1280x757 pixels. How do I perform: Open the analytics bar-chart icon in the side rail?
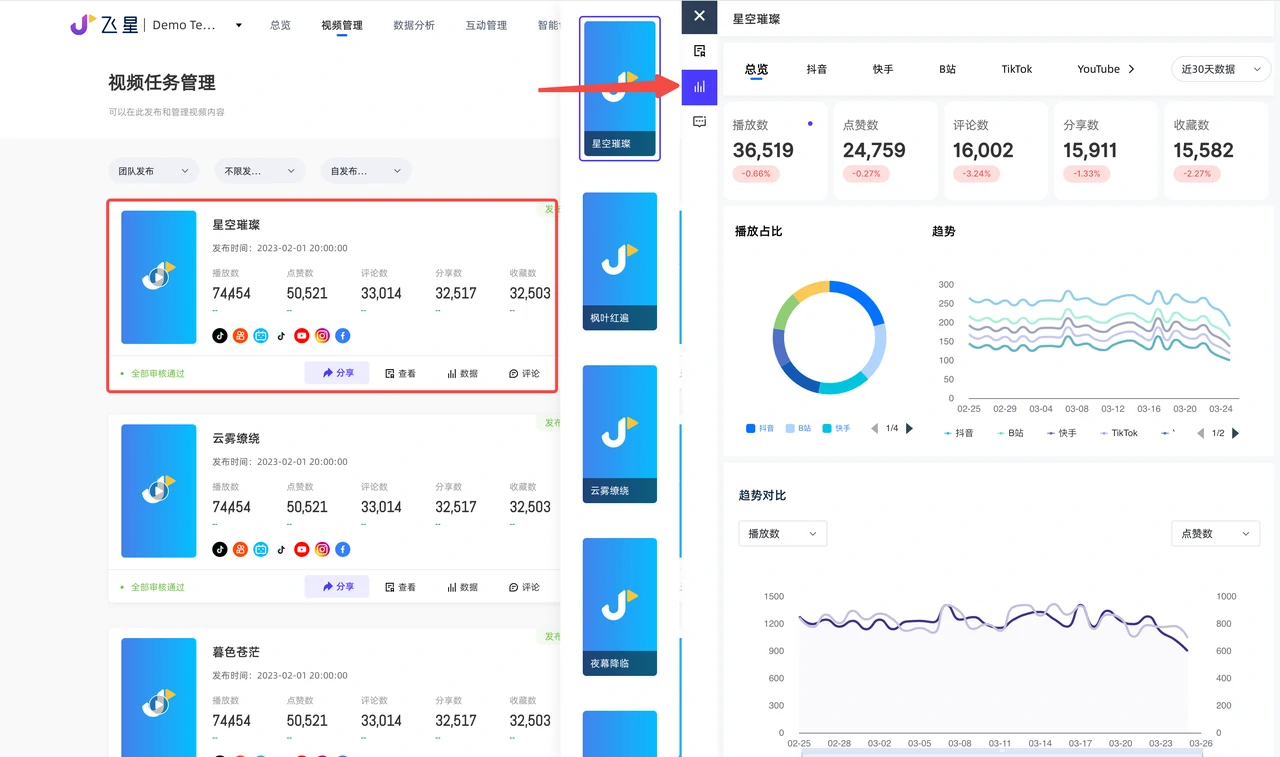[698, 87]
